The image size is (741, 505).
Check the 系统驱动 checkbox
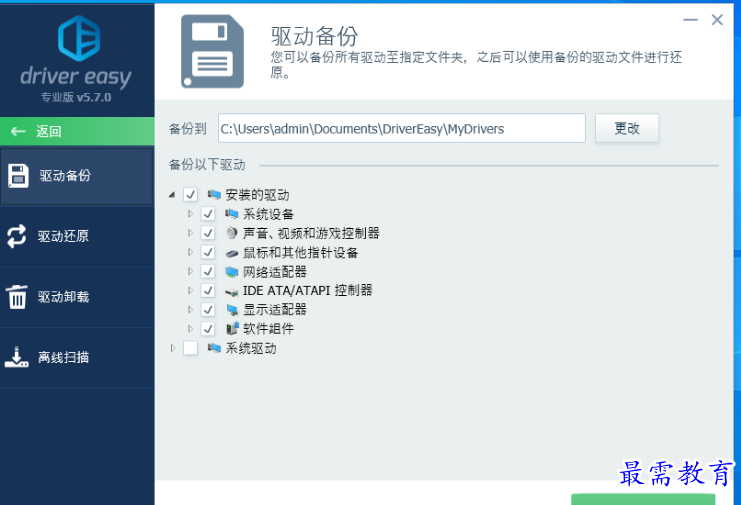pyautogui.click(x=190, y=348)
